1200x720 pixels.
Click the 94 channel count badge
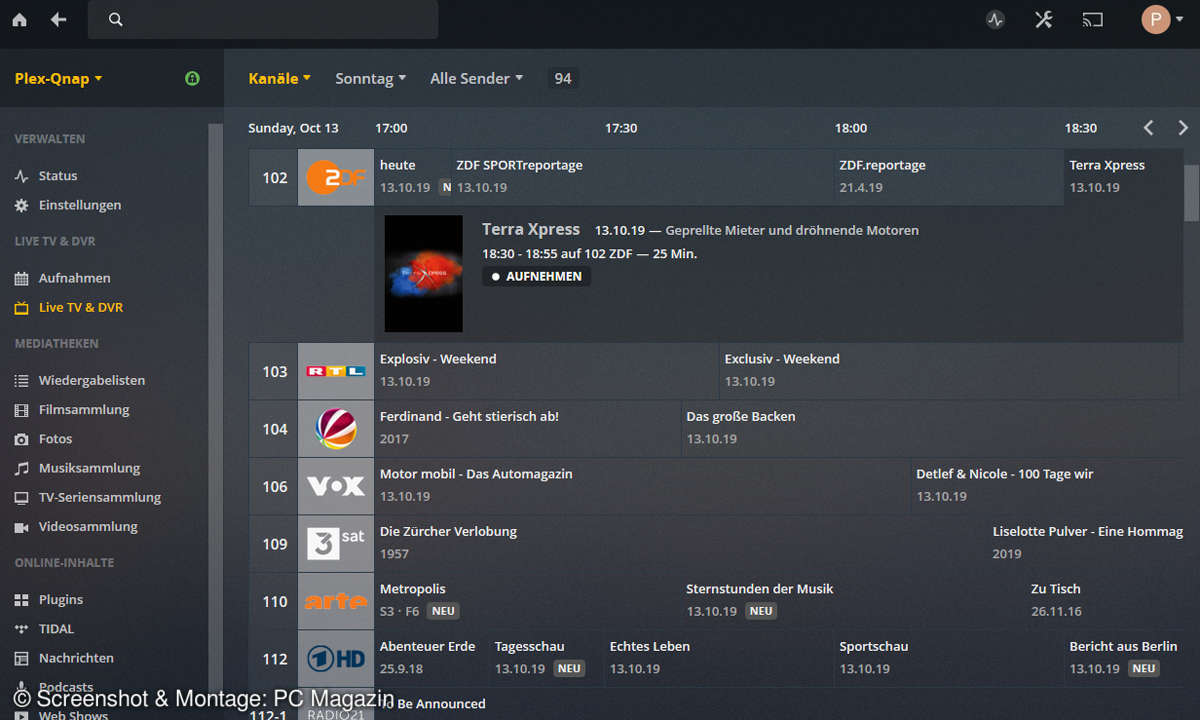563,78
